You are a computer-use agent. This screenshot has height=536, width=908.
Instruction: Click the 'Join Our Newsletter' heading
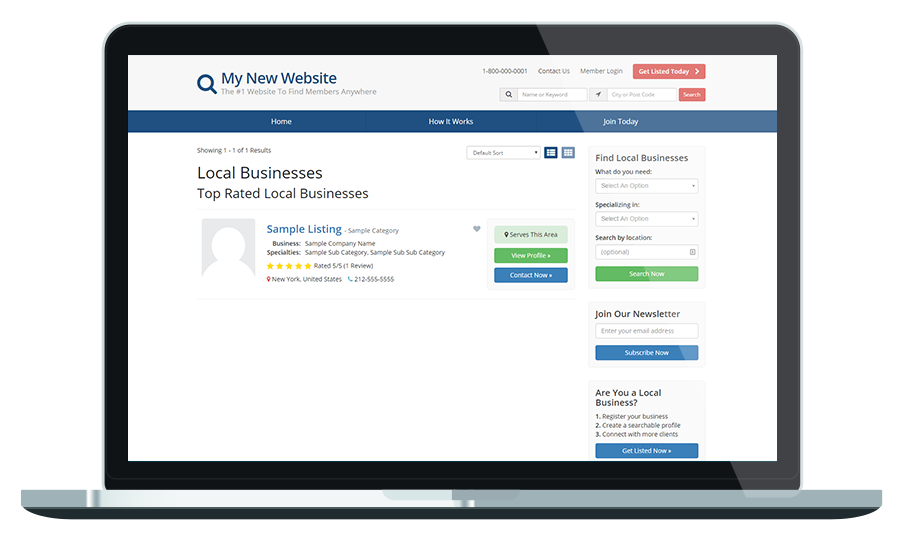(638, 314)
